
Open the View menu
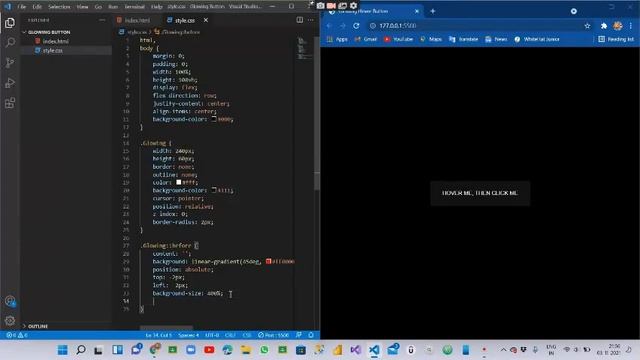82,7
